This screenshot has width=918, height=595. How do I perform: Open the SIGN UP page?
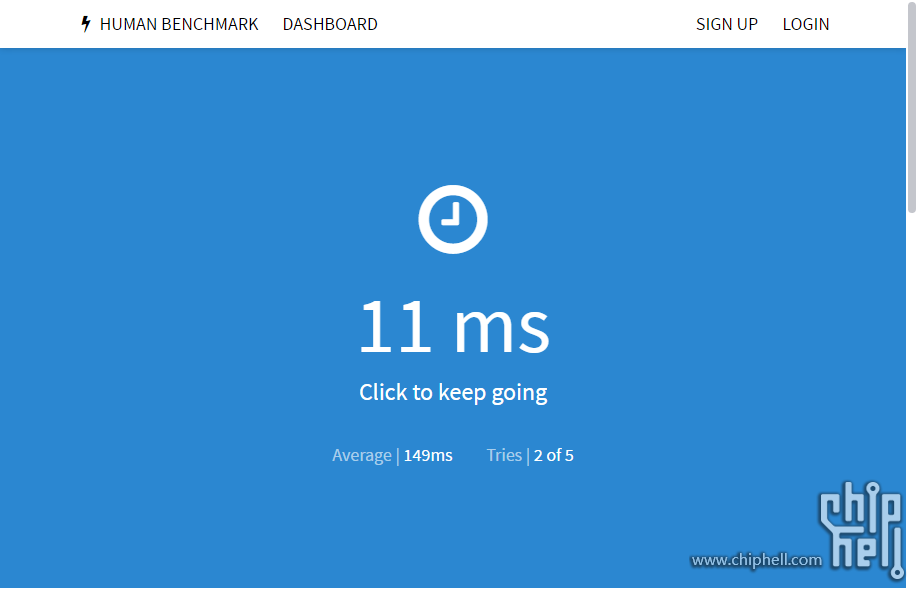[727, 24]
